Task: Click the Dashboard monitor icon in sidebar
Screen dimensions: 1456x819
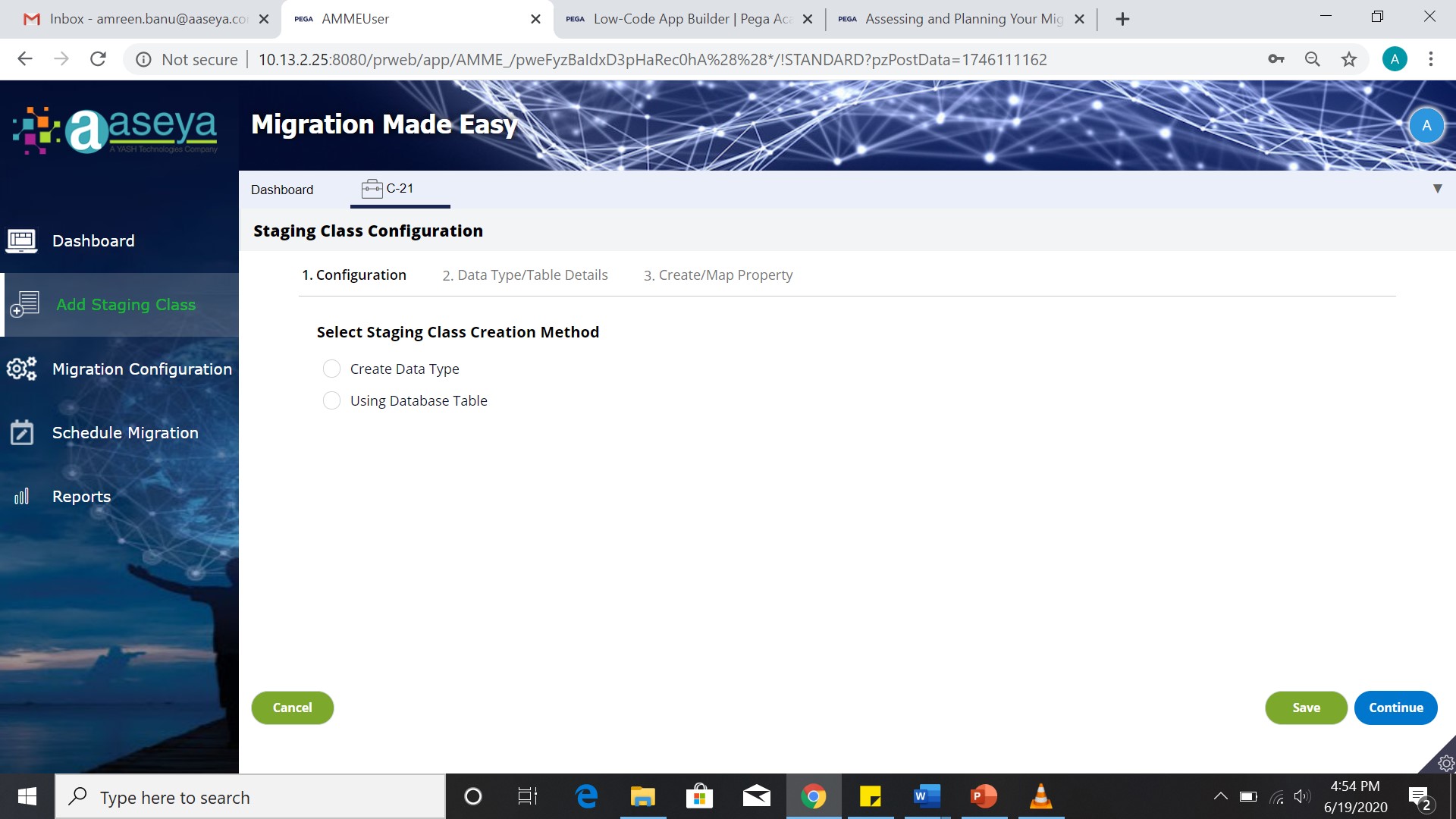Action: [x=21, y=241]
